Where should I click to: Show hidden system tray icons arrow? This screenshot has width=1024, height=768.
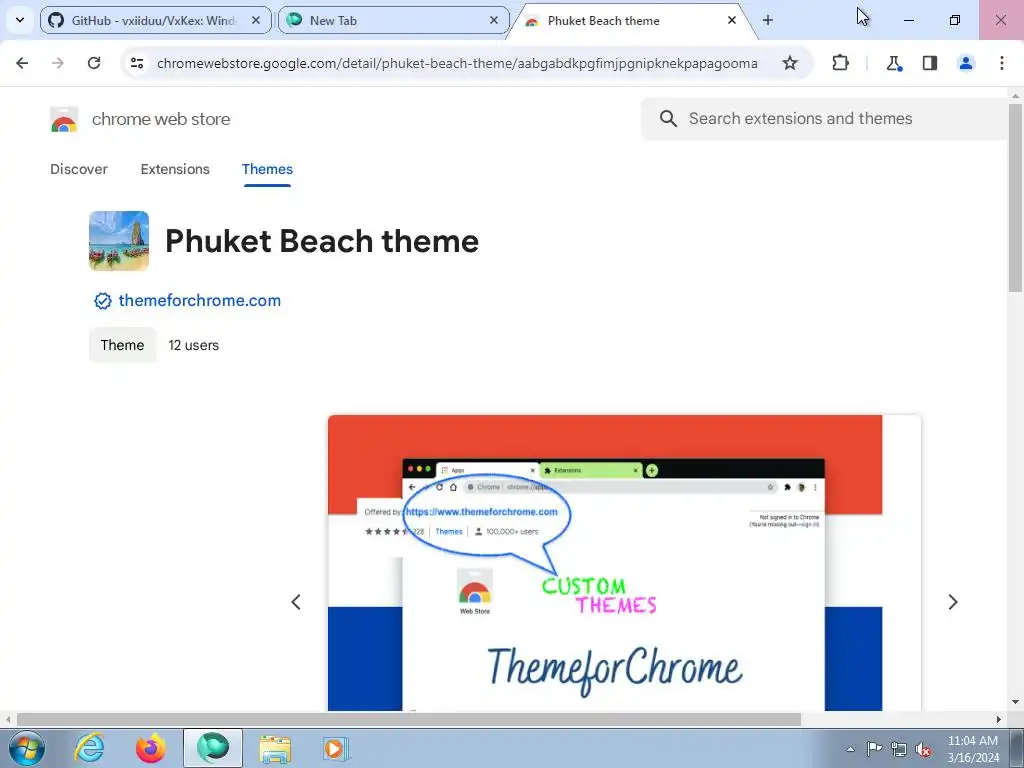coord(850,749)
